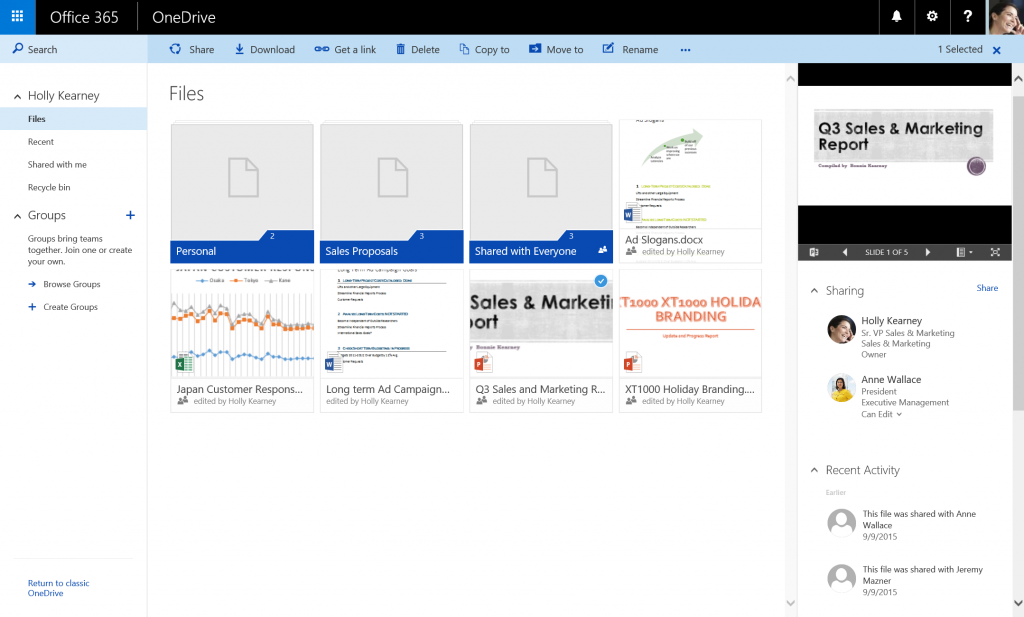Click the Download icon in the toolbar

pyautogui.click(x=264, y=48)
